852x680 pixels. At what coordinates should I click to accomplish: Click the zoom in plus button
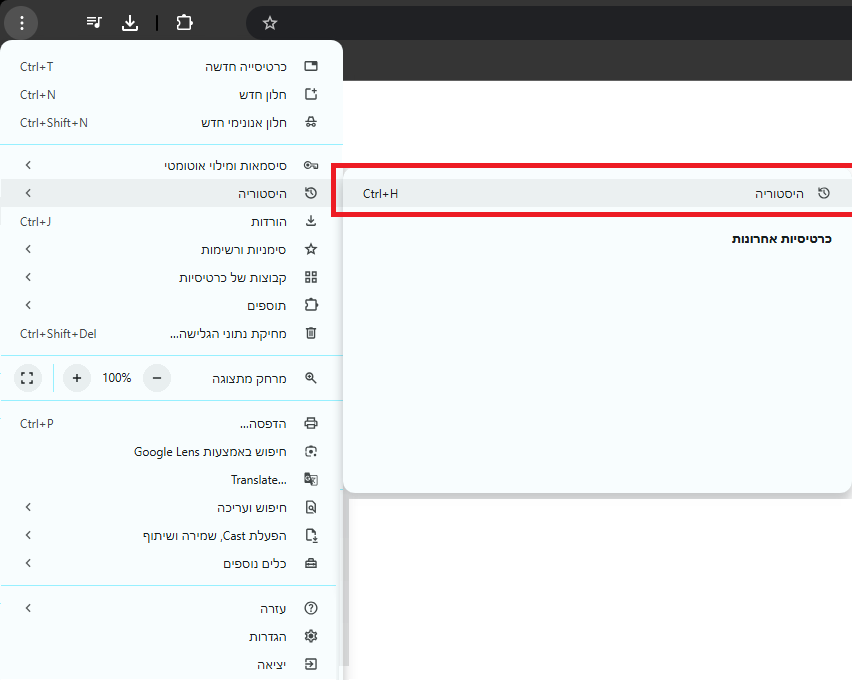tap(77, 378)
